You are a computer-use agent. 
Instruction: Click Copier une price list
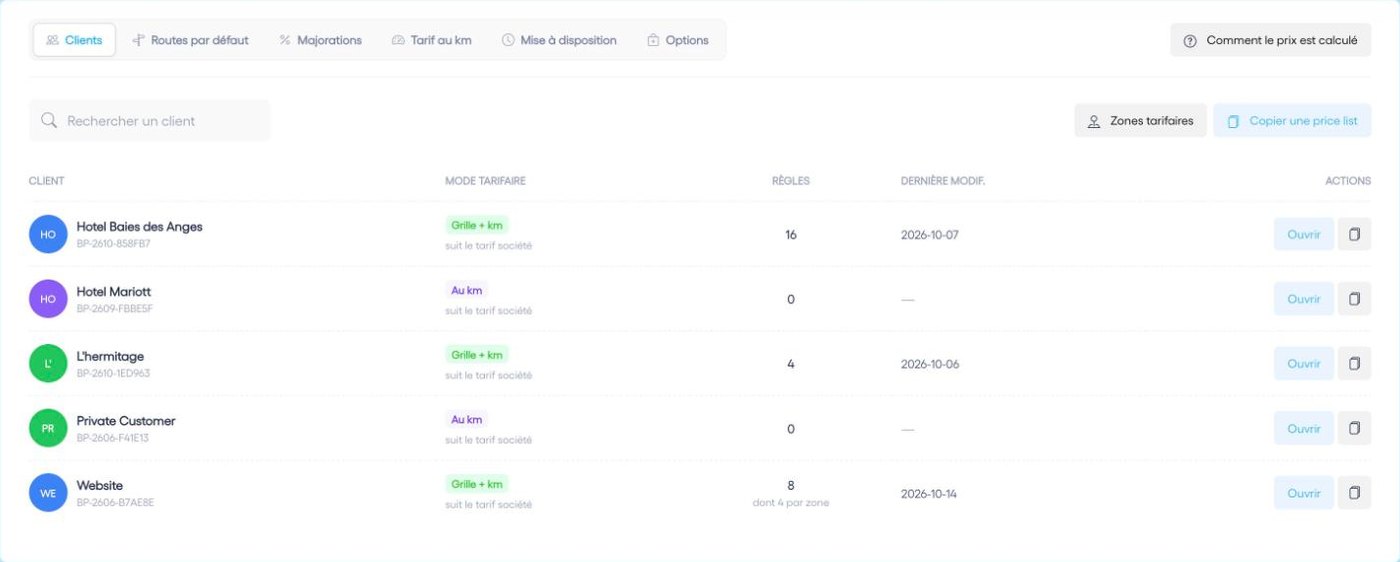(x=1292, y=121)
